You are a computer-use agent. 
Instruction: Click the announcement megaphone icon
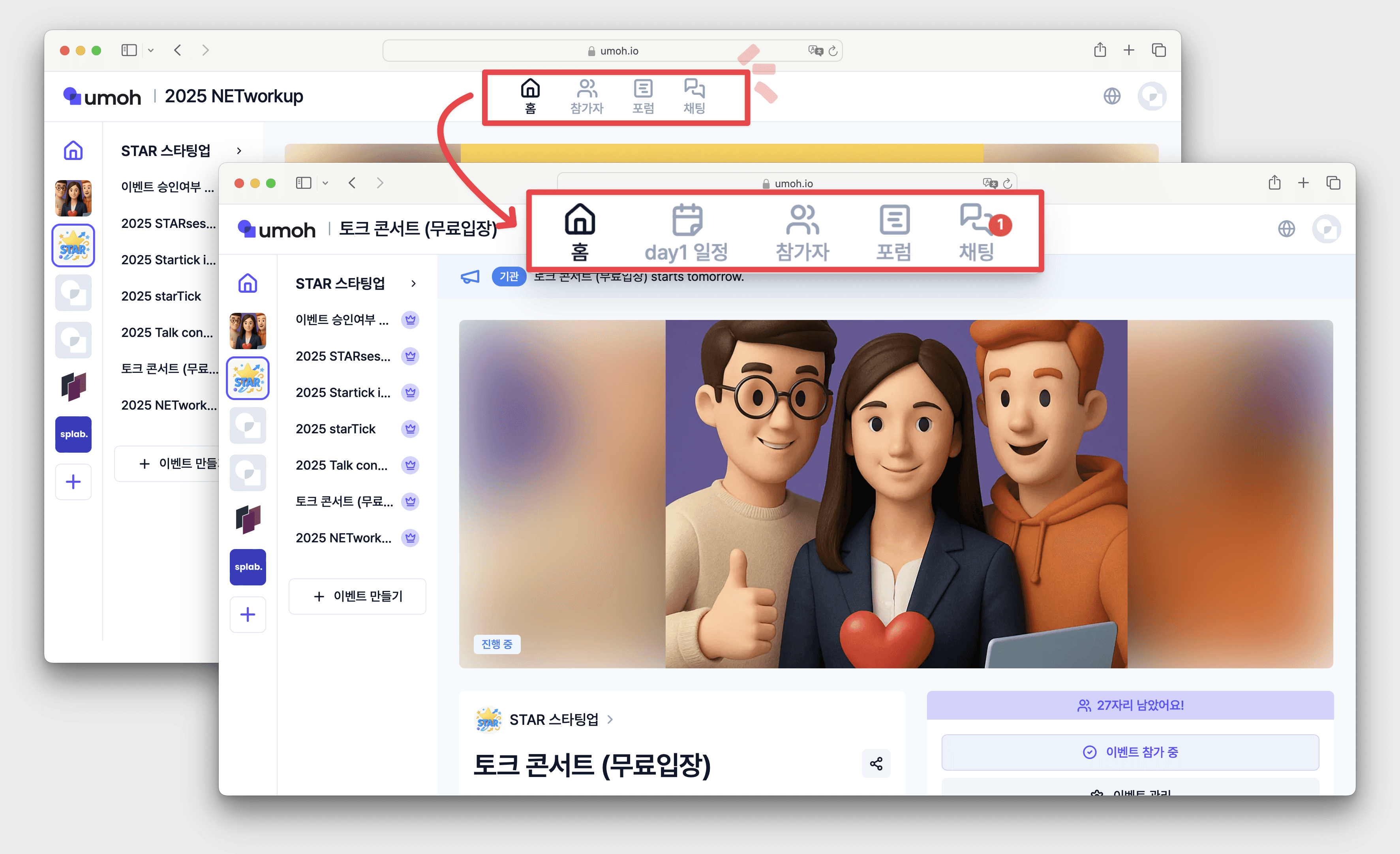click(x=470, y=277)
